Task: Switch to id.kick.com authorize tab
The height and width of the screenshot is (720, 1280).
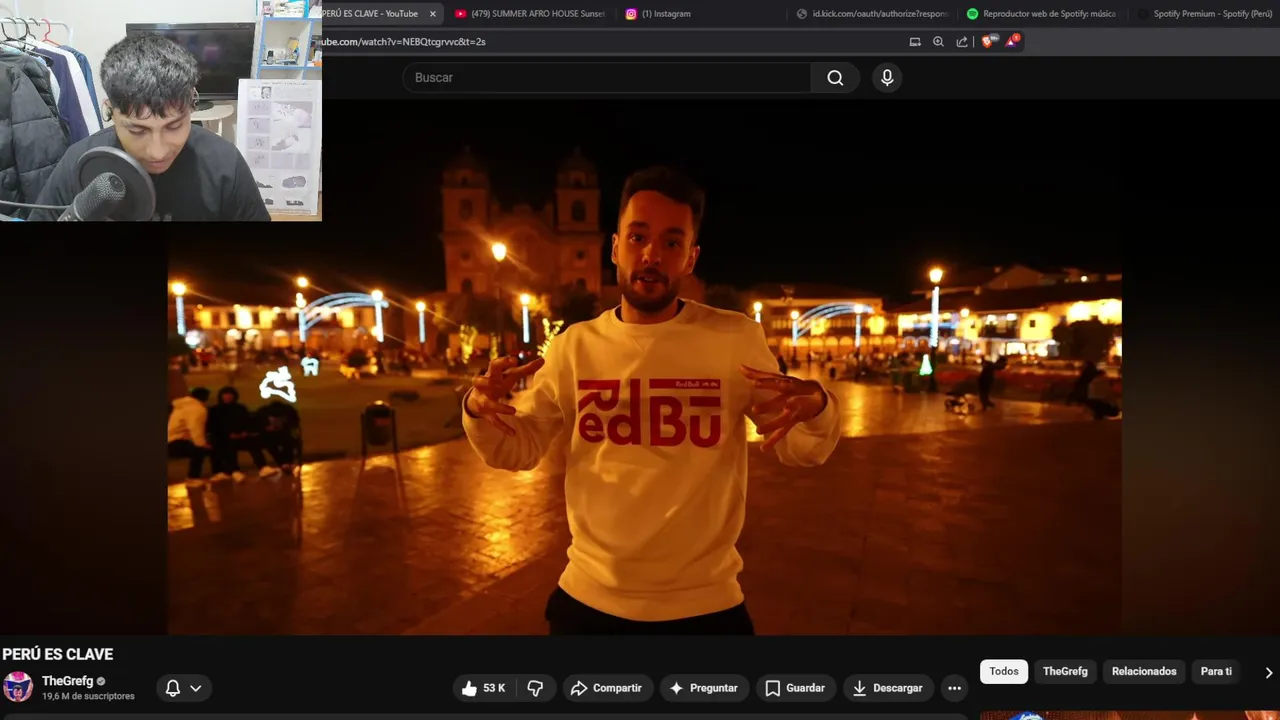Action: coord(871,14)
